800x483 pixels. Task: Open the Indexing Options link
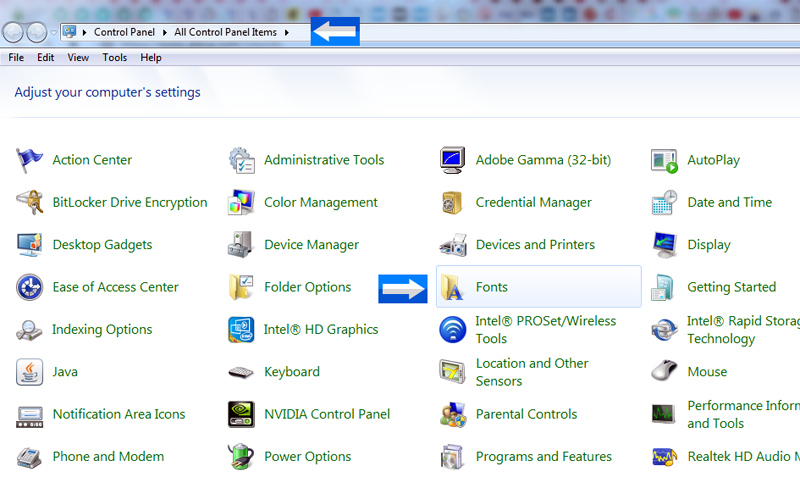click(102, 329)
